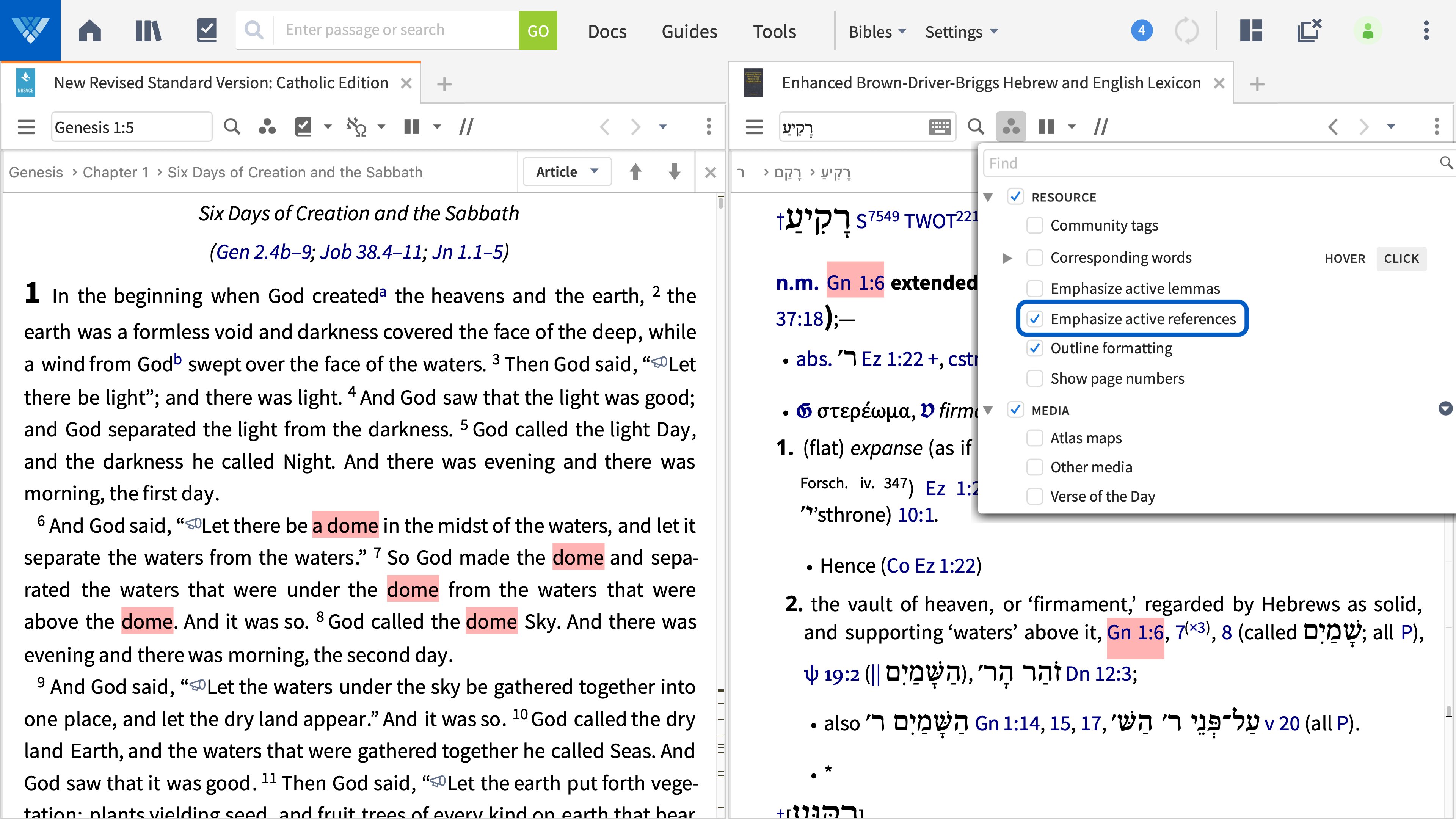The image size is (1456, 819).
Task: Open the Guides menu
Action: click(x=690, y=31)
